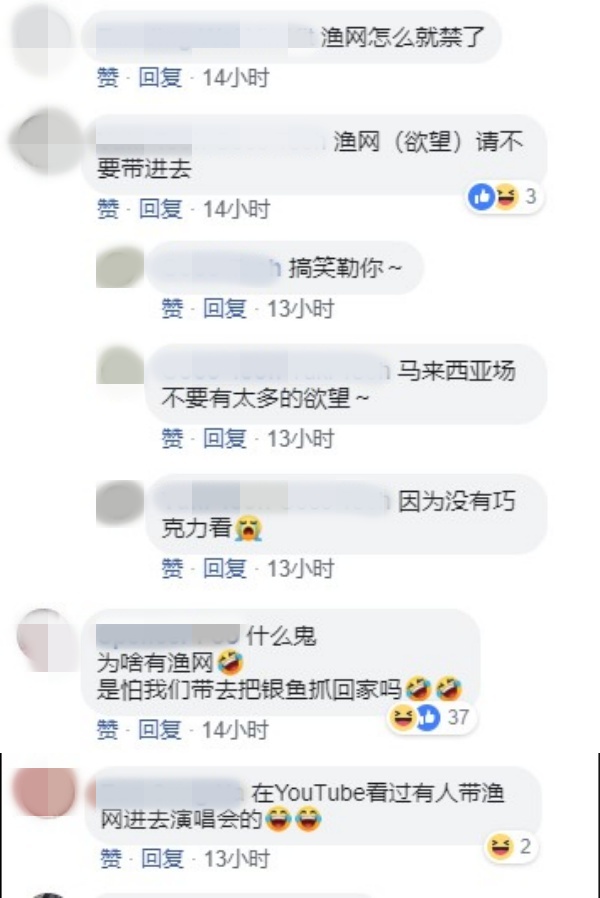Open the avatar beside the 搞笑勒你 reply

pyautogui.click(x=120, y=267)
